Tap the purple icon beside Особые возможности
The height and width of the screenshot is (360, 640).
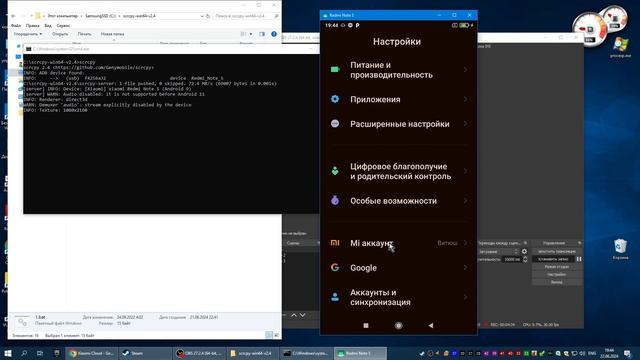click(x=335, y=200)
